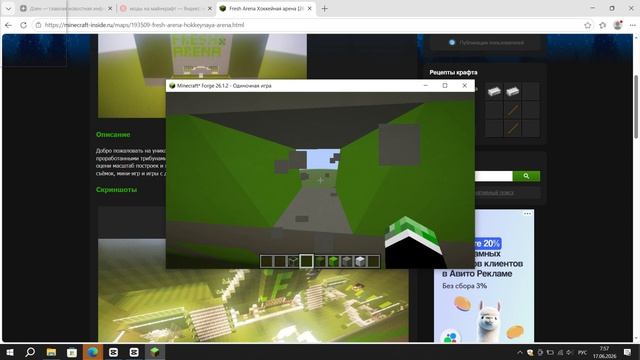
Task: Click the site info icon in address bar
Action: [38, 25]
